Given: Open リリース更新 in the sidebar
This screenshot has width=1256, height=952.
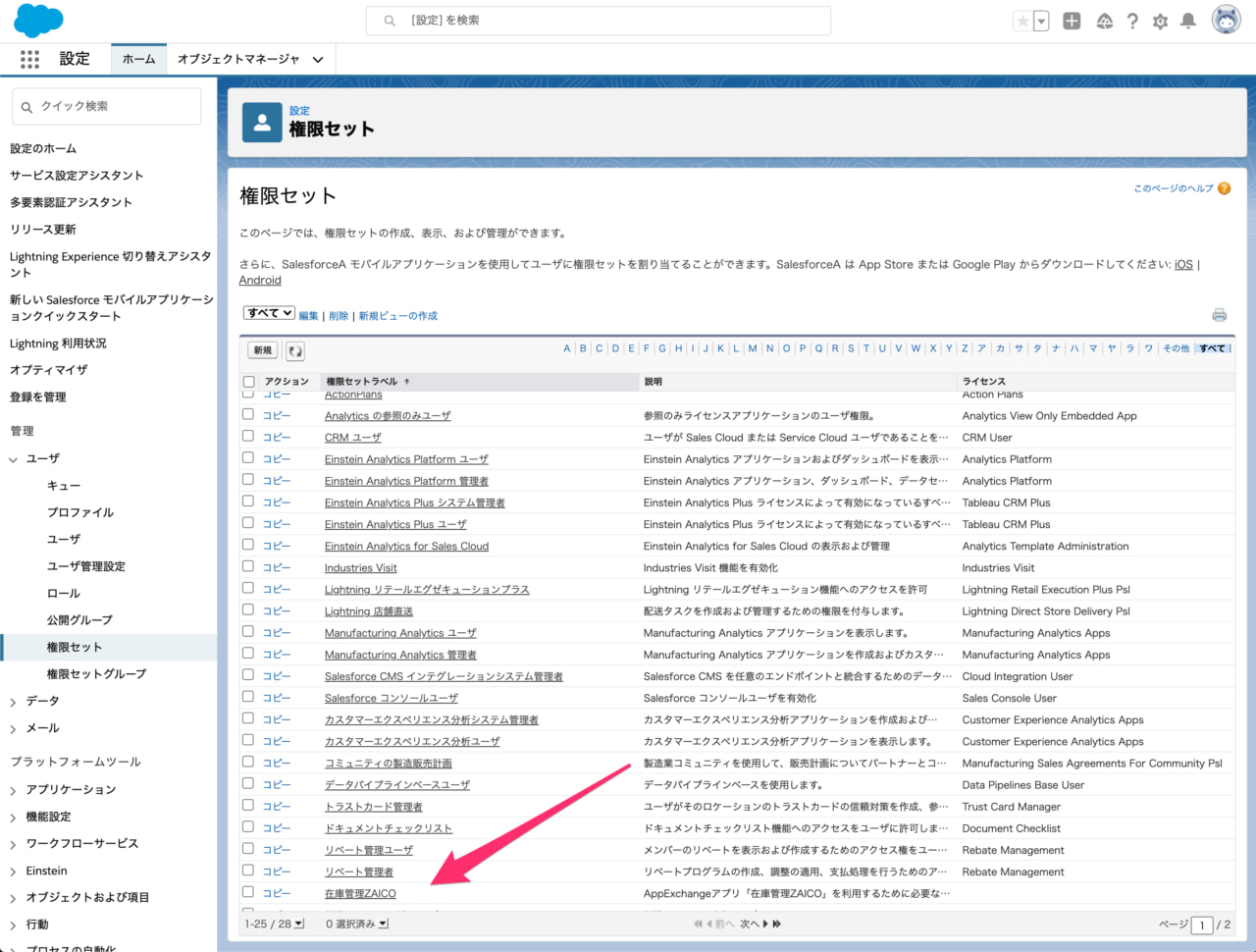Looking at the screenshot, I should (43, 230).
